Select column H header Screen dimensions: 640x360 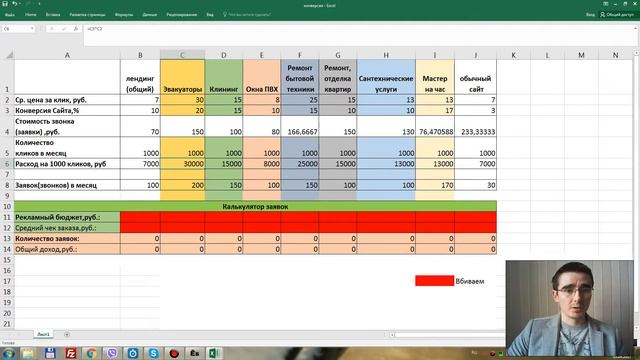386,55
